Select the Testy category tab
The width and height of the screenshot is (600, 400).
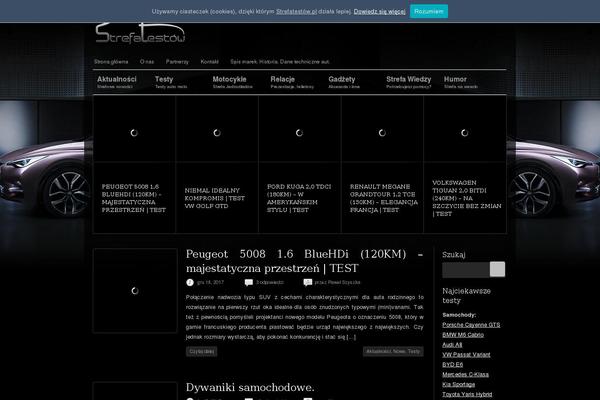[x=171, y=82]
